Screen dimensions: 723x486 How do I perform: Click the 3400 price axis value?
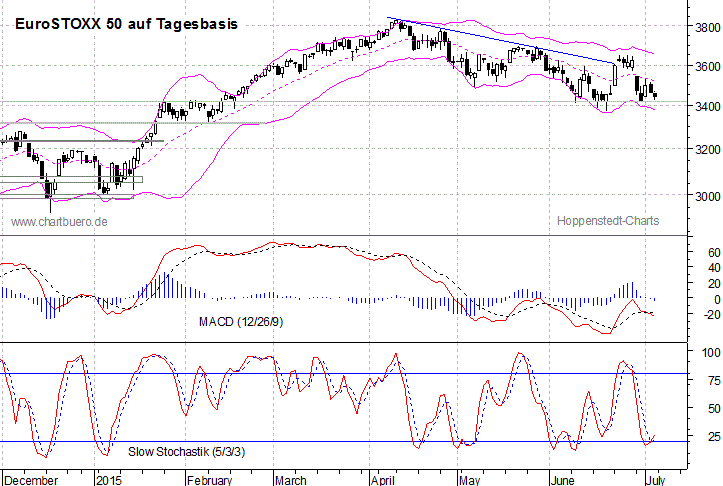707,107
